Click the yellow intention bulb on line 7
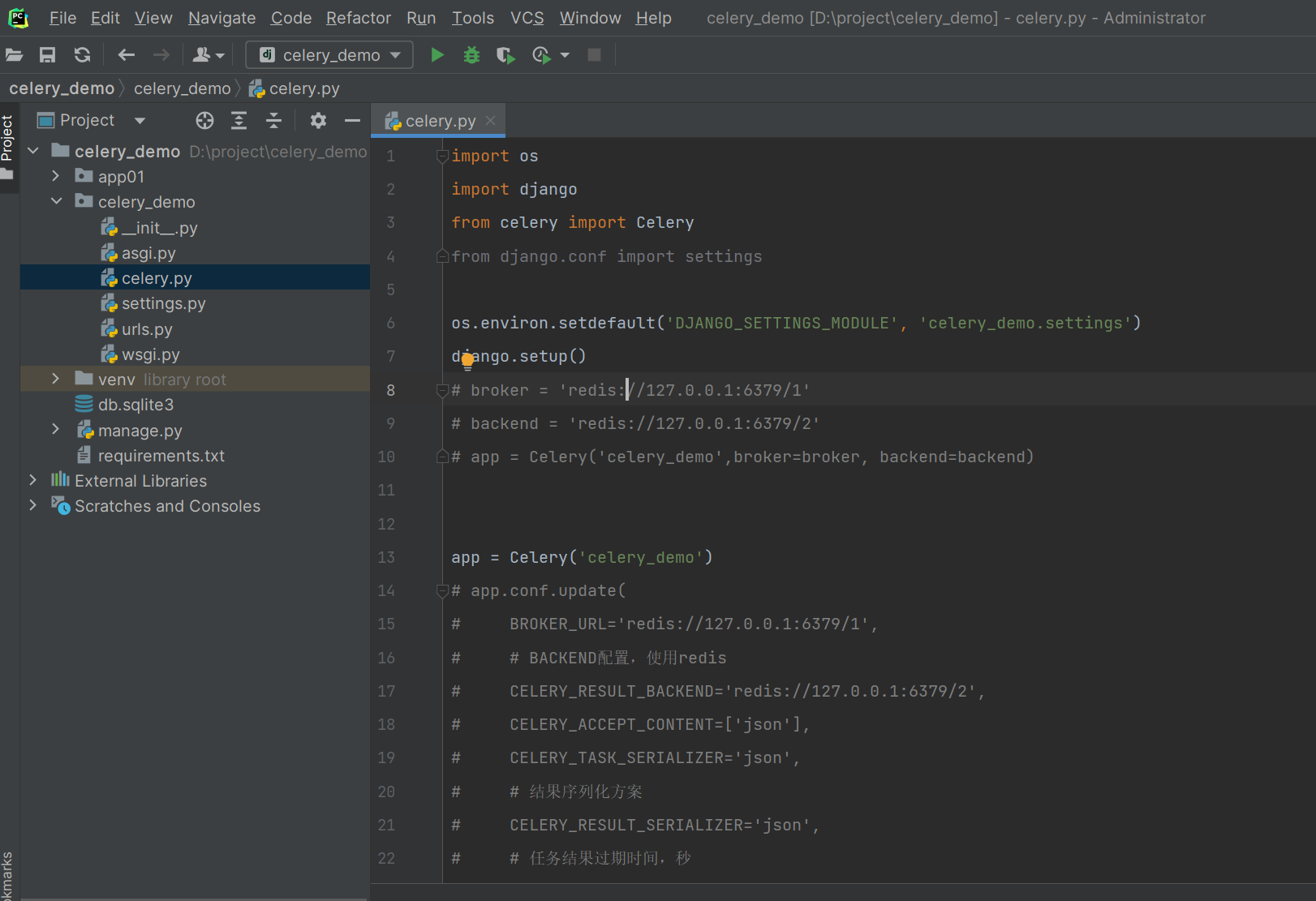 [x=467, y=360]
